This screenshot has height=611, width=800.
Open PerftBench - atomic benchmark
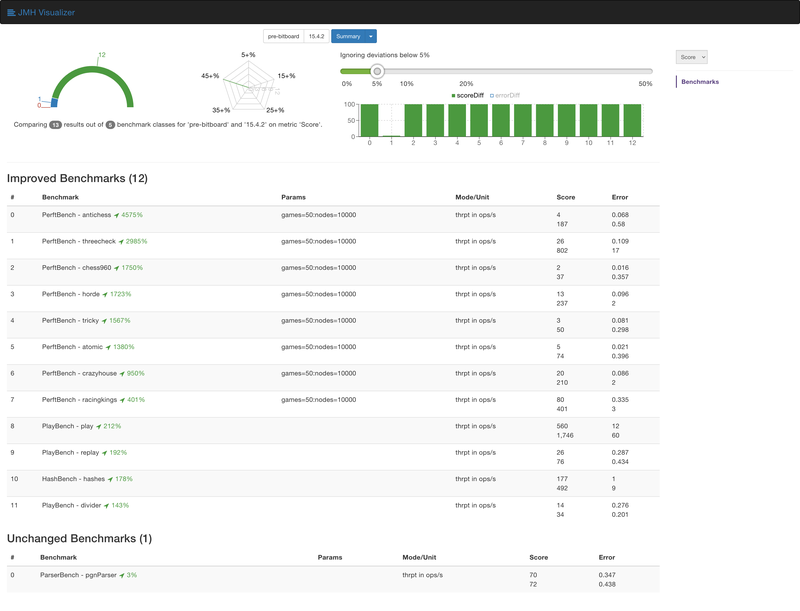[72, 347]
